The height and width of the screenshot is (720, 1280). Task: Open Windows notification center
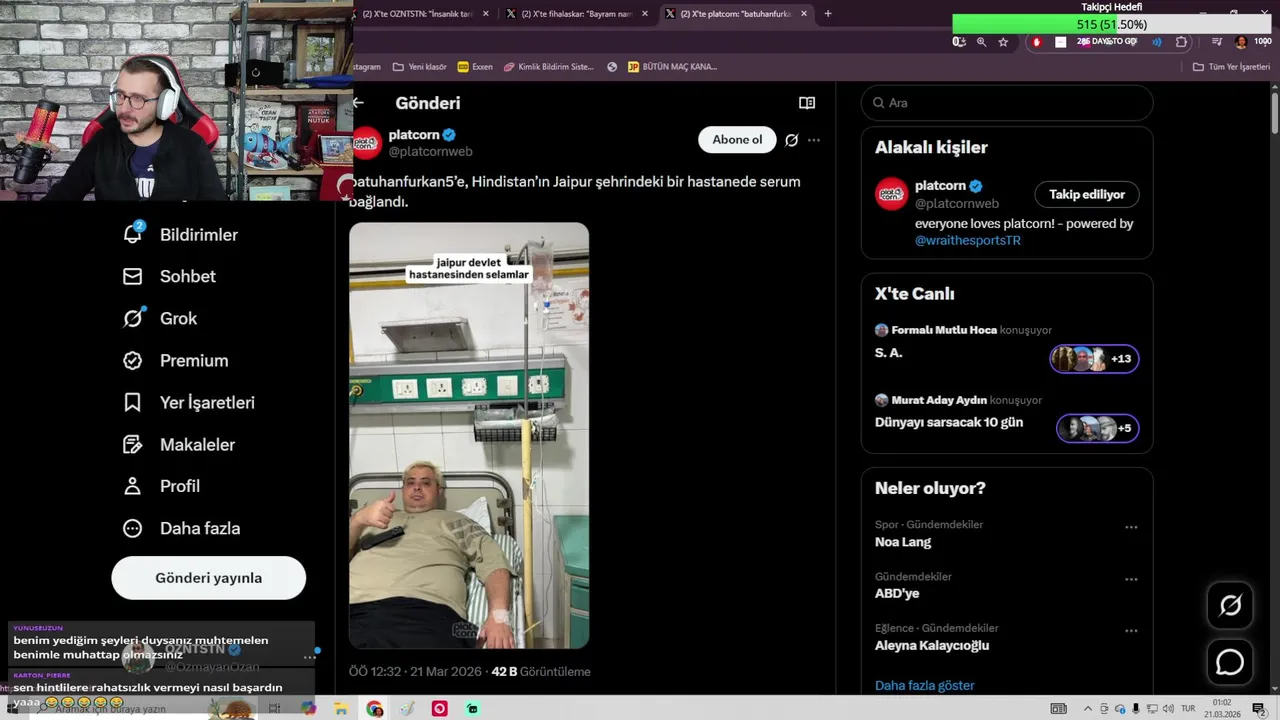coord(1259,709)
